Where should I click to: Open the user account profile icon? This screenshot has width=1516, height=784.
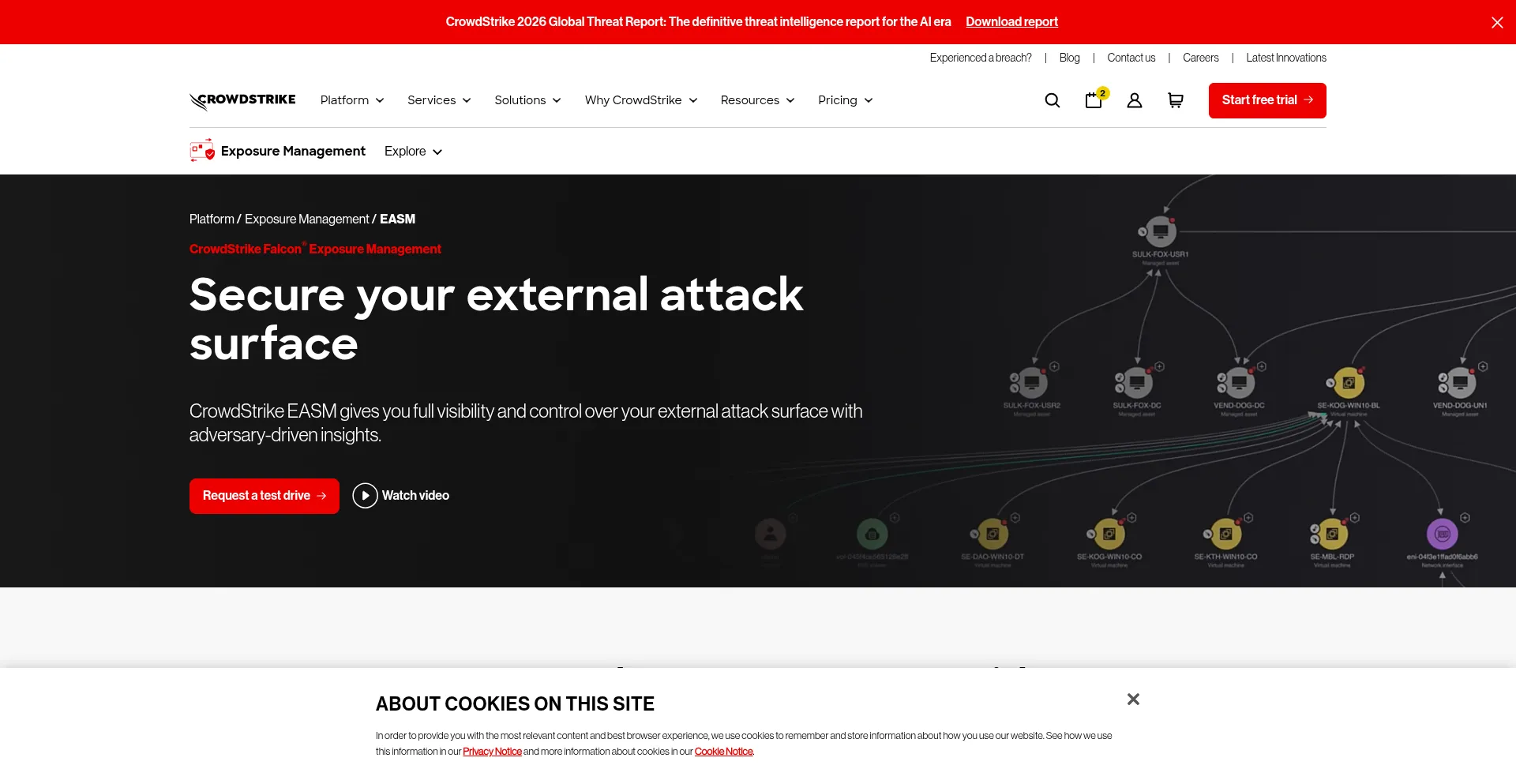1134,100
